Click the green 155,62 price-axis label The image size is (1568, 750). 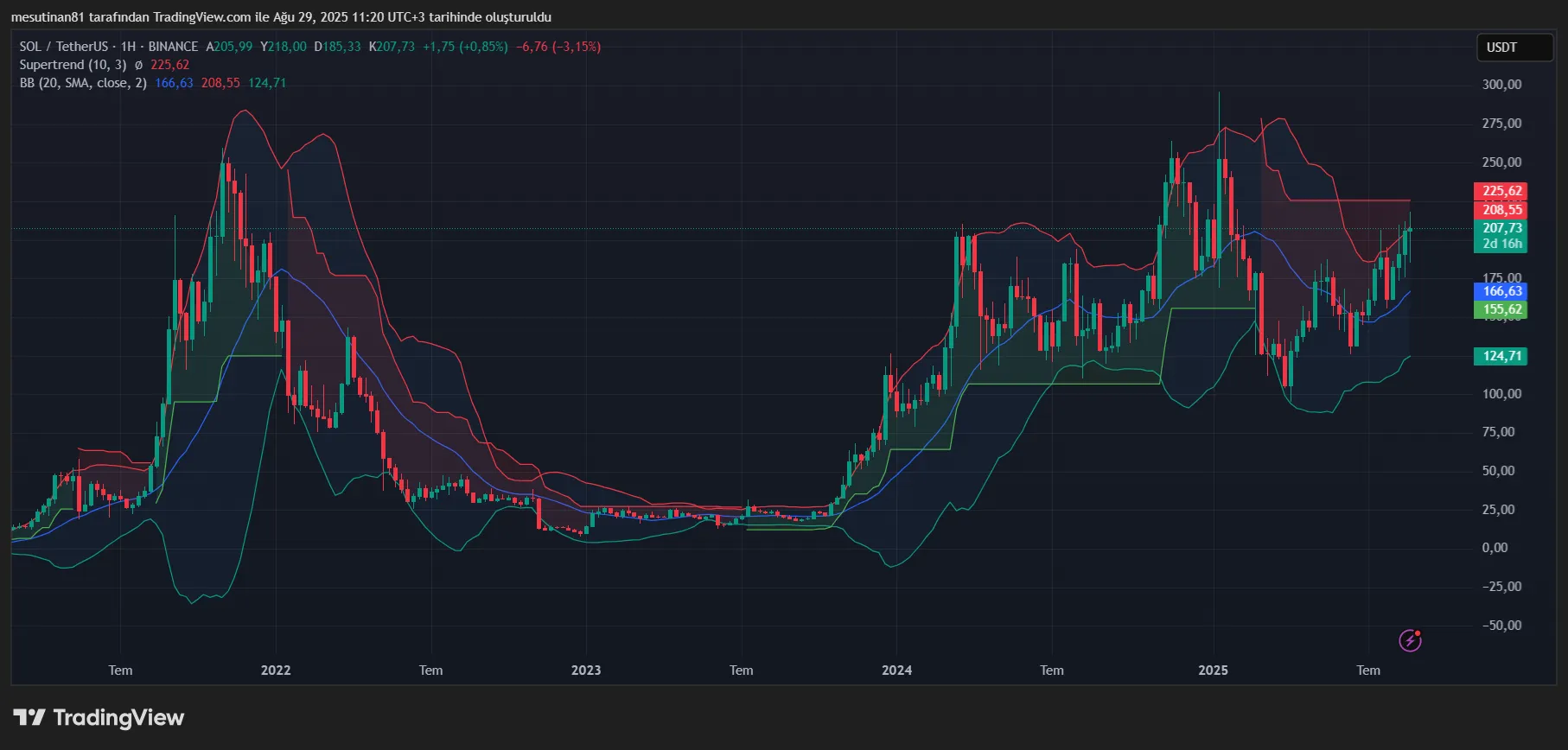1501,309
